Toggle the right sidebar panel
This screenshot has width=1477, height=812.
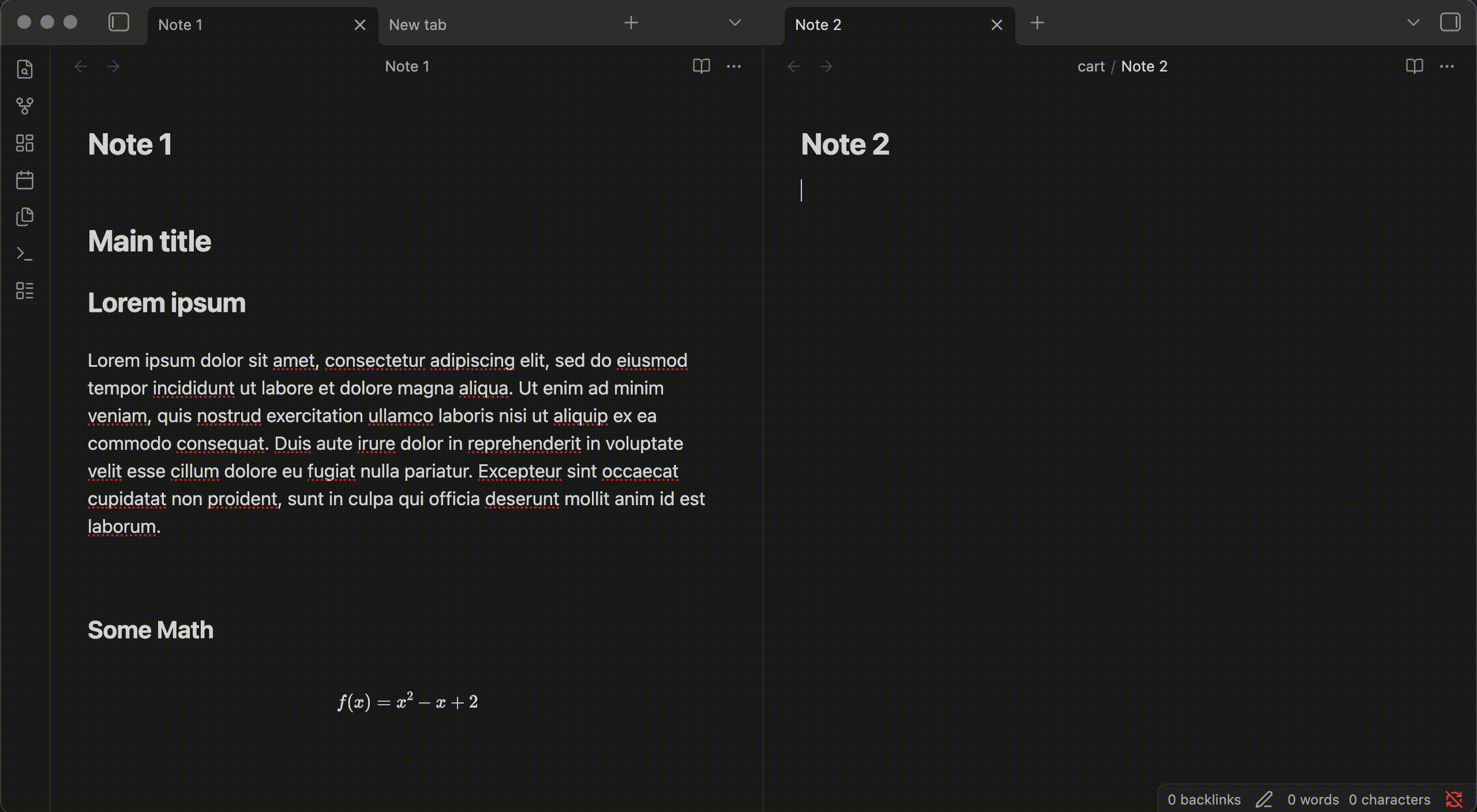(x=1450, y=23)
